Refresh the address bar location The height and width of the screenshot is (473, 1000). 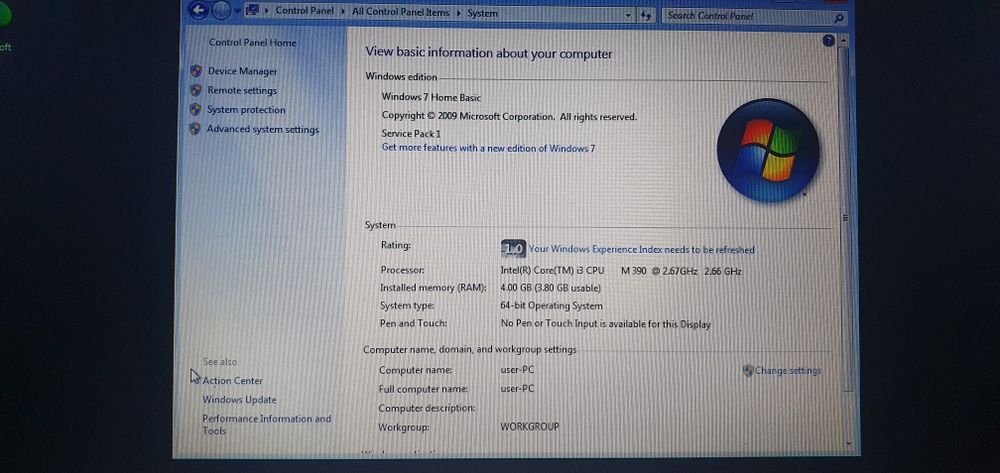point(645,16)
